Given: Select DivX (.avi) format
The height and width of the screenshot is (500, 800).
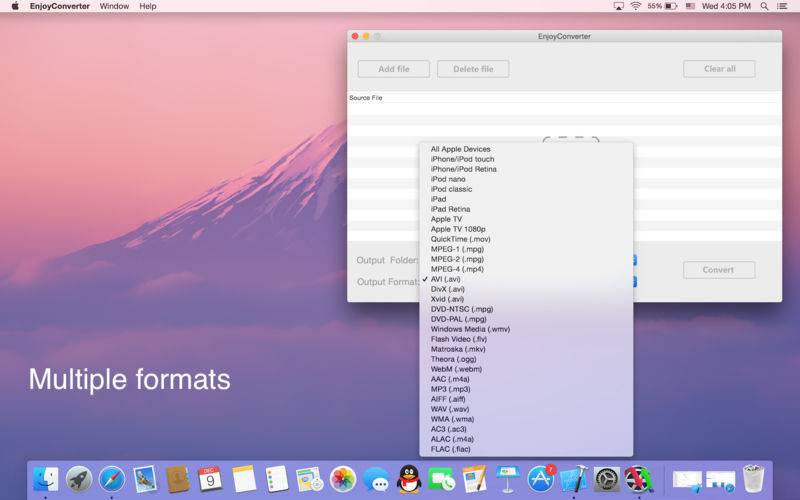Looking at the screenshot, I should pos(526,289).
